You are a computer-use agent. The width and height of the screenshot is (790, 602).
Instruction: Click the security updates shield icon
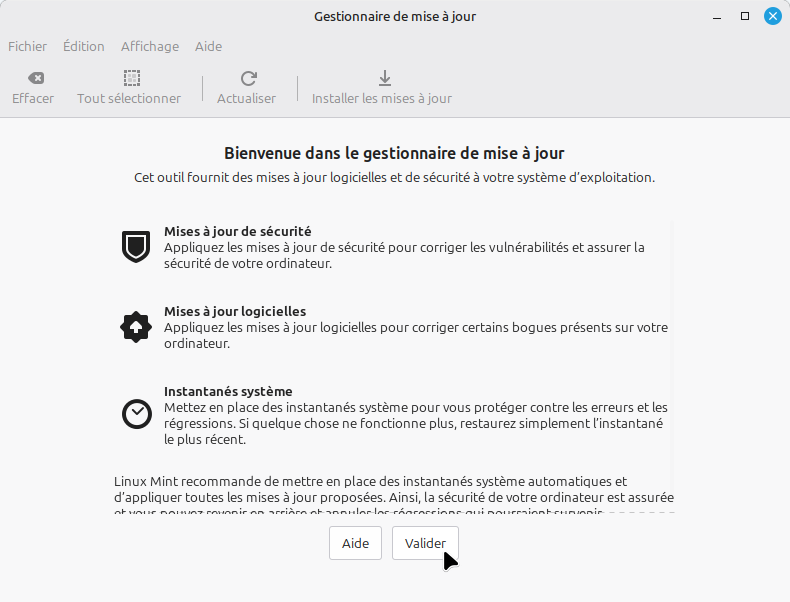click(x=136, y=246)
